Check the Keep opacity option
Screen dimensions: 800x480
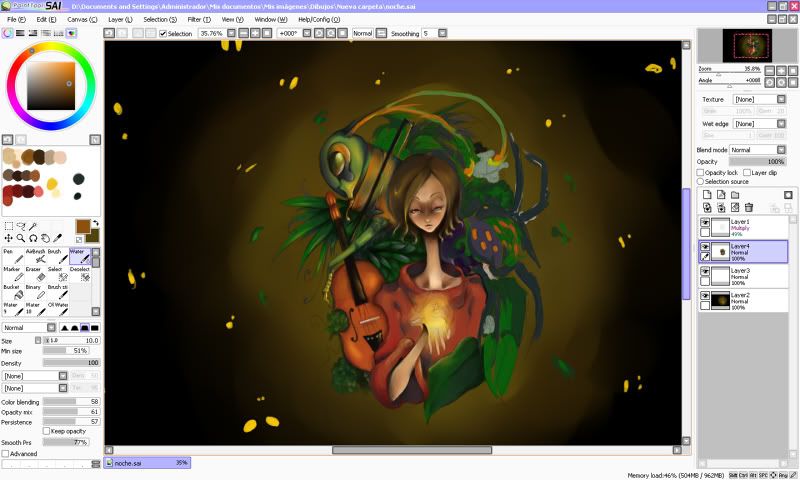point(46,432)
